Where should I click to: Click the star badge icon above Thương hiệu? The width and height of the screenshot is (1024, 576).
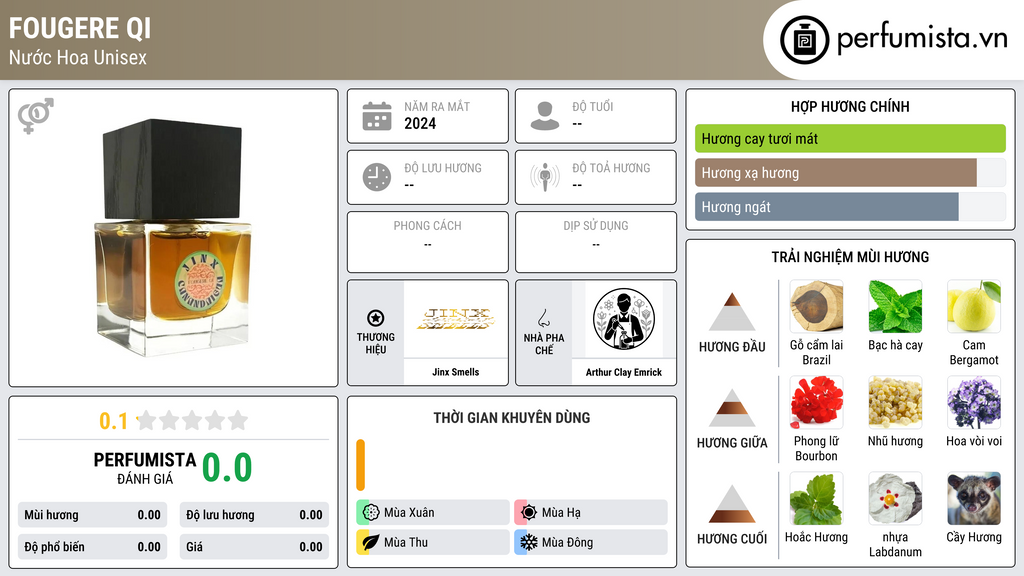click(x=376, y=318)
